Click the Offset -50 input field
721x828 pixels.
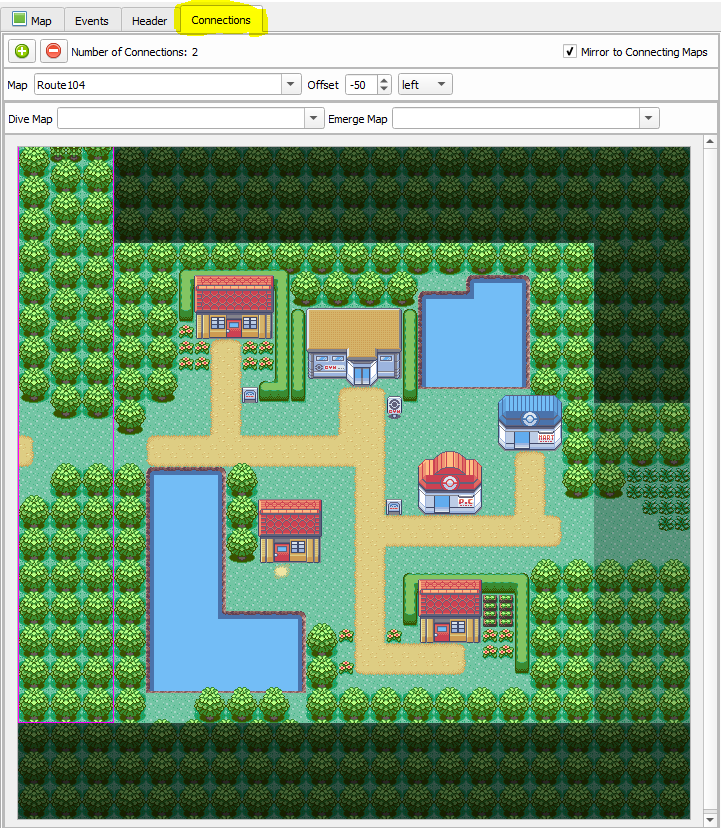click(362, 84)
